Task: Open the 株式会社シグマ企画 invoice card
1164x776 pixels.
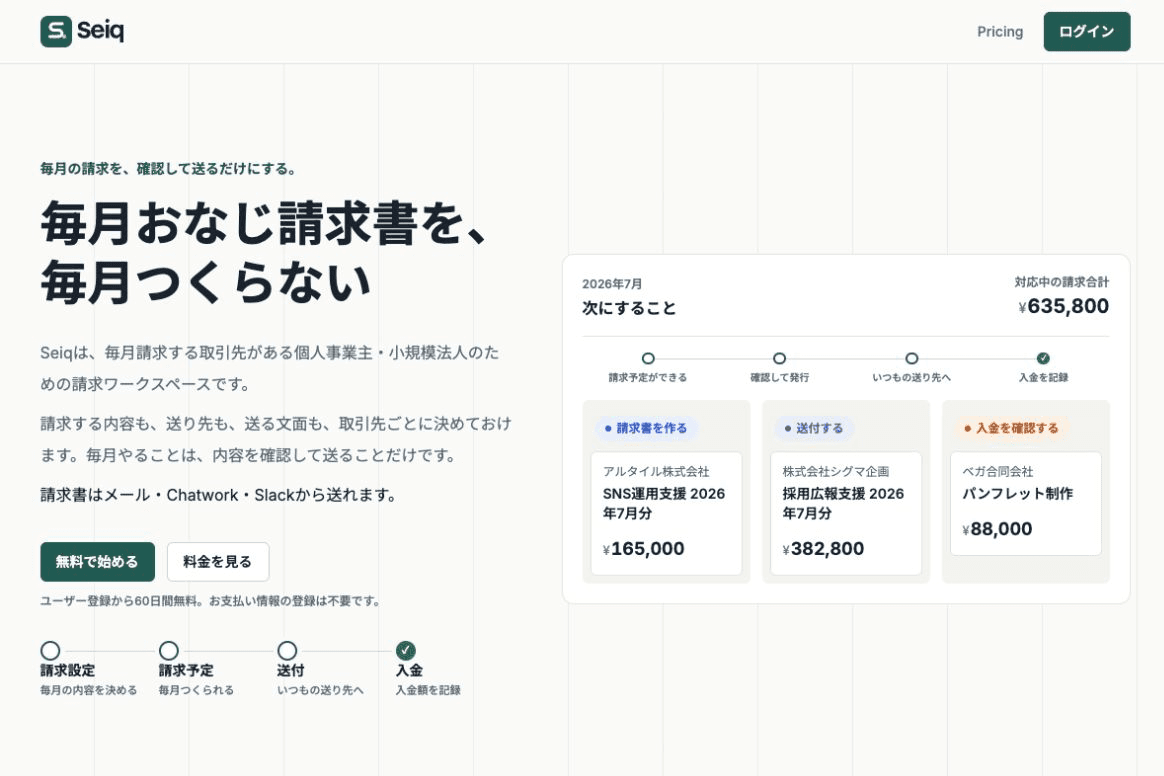Action: click(846, 513)
